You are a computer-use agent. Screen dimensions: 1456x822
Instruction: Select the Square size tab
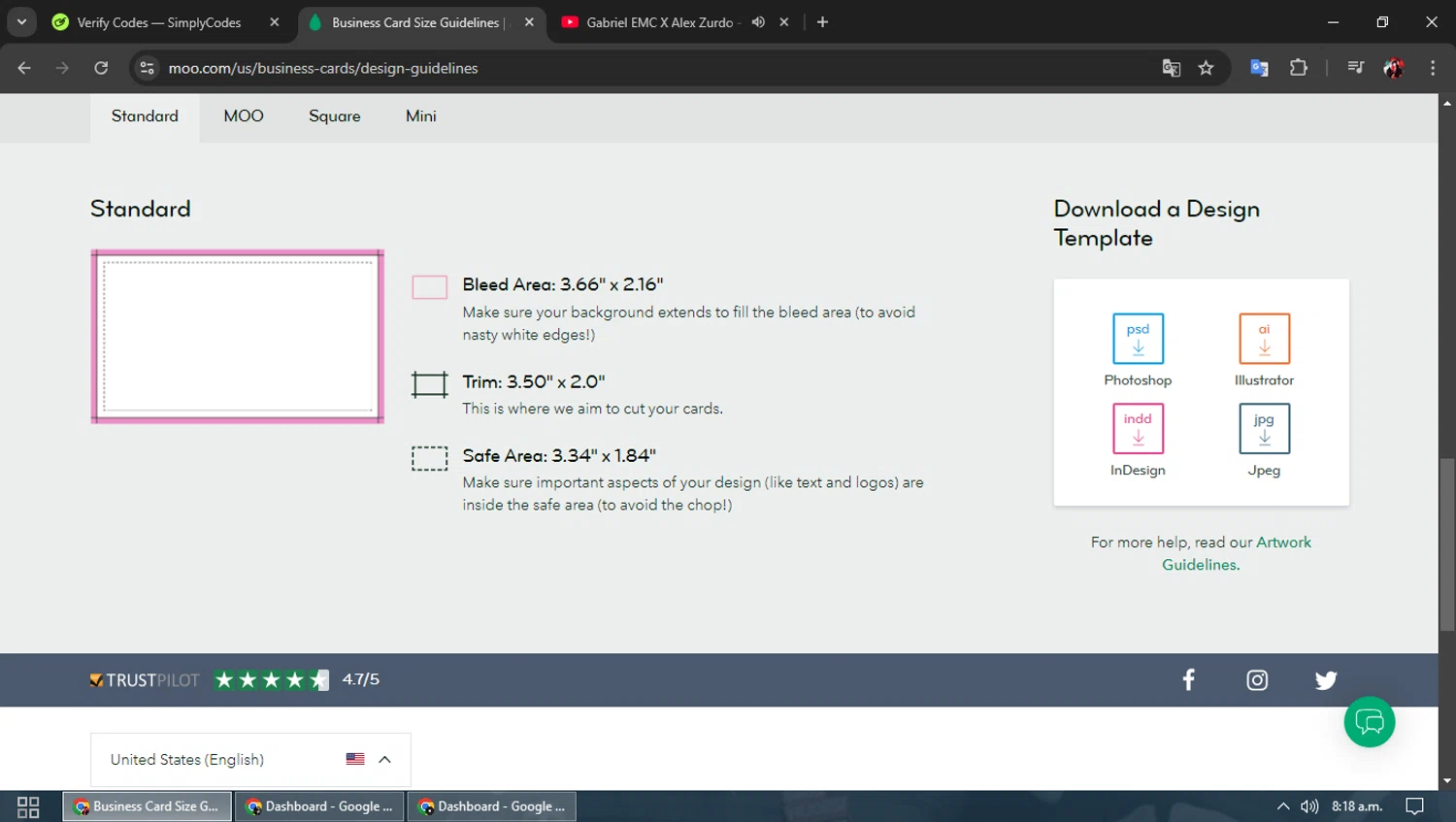tap(334, 116)
